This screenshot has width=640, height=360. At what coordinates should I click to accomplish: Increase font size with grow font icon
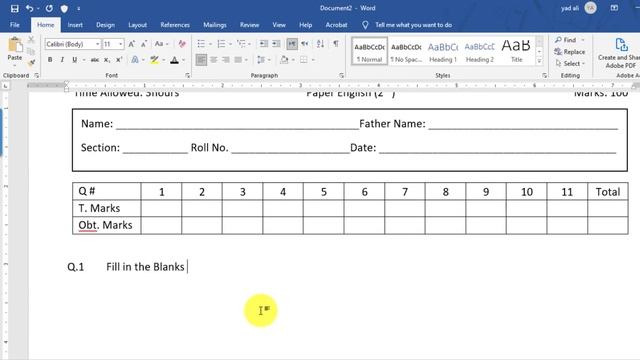[131, 44]
